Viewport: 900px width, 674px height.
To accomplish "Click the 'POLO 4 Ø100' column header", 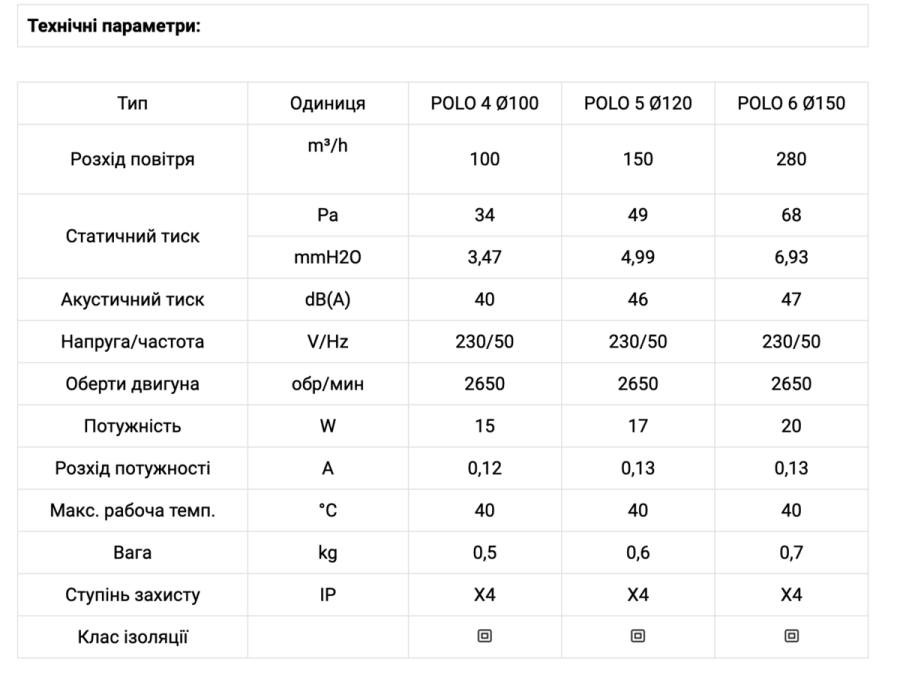I will coord(484,103).
